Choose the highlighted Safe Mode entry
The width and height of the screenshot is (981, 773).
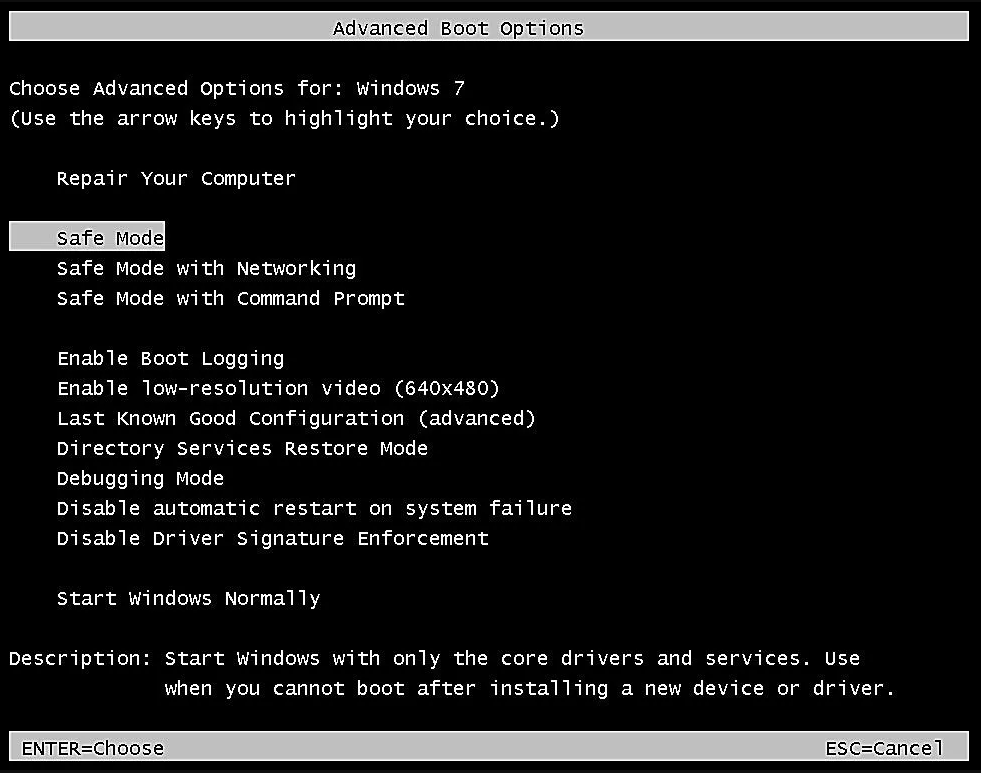pos(110,238)
